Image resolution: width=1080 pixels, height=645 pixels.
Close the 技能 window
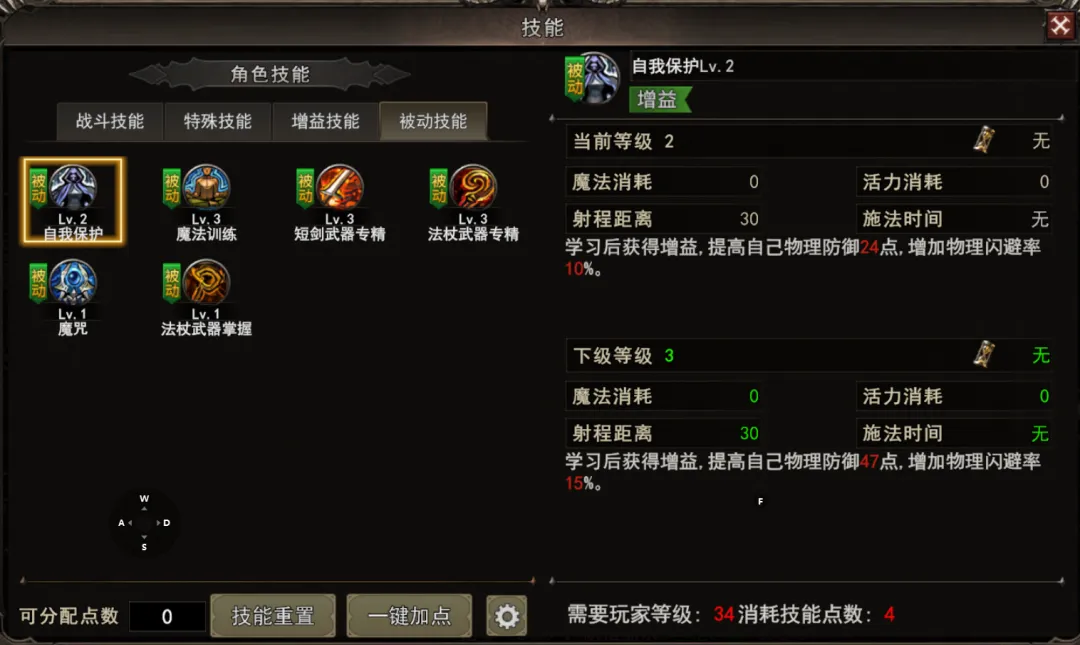click(1061, 27)
